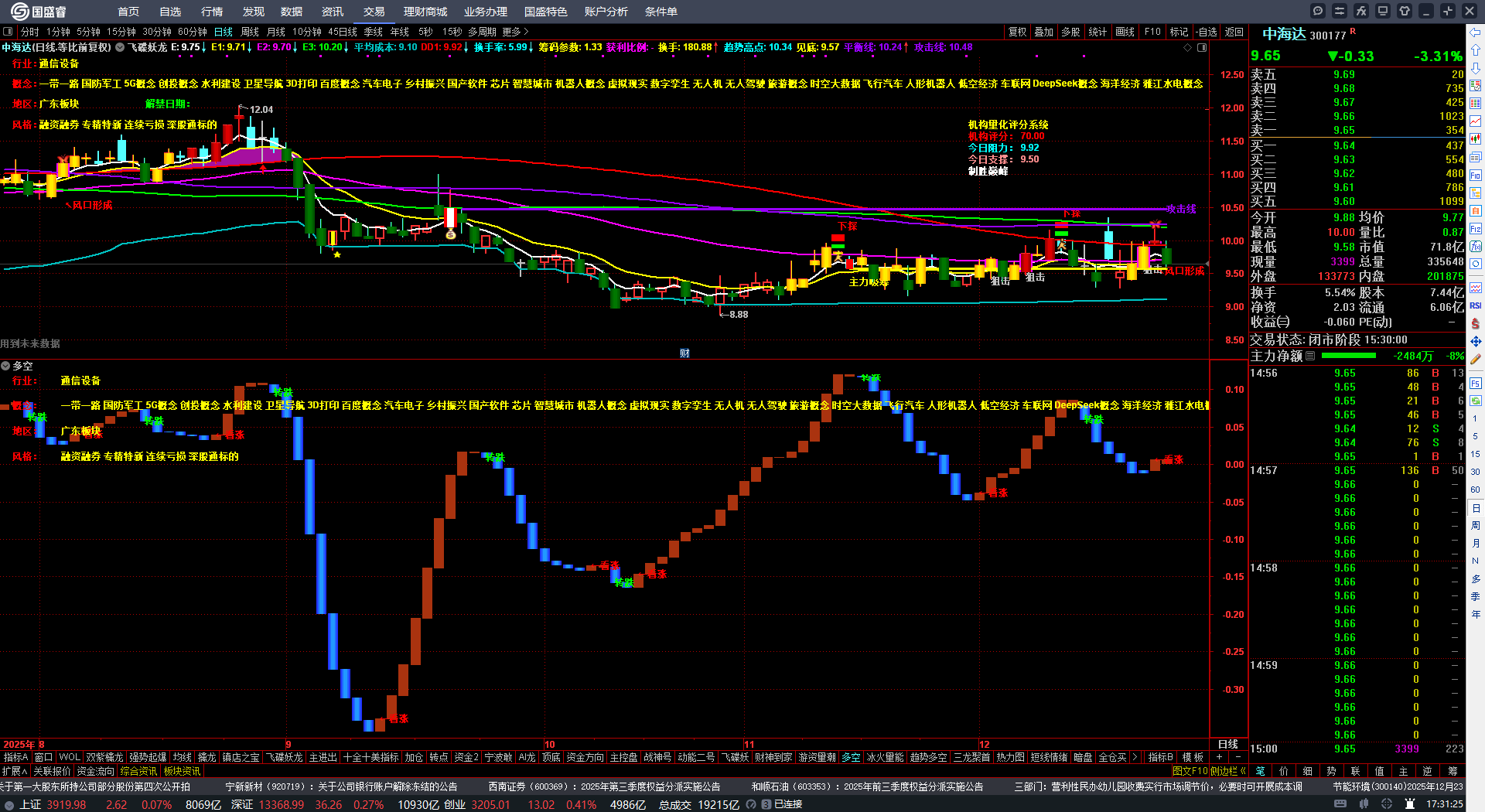Click the 已连接 connection status indicator
Viewport: 1485px width, 812px height.
pos(788,804)
